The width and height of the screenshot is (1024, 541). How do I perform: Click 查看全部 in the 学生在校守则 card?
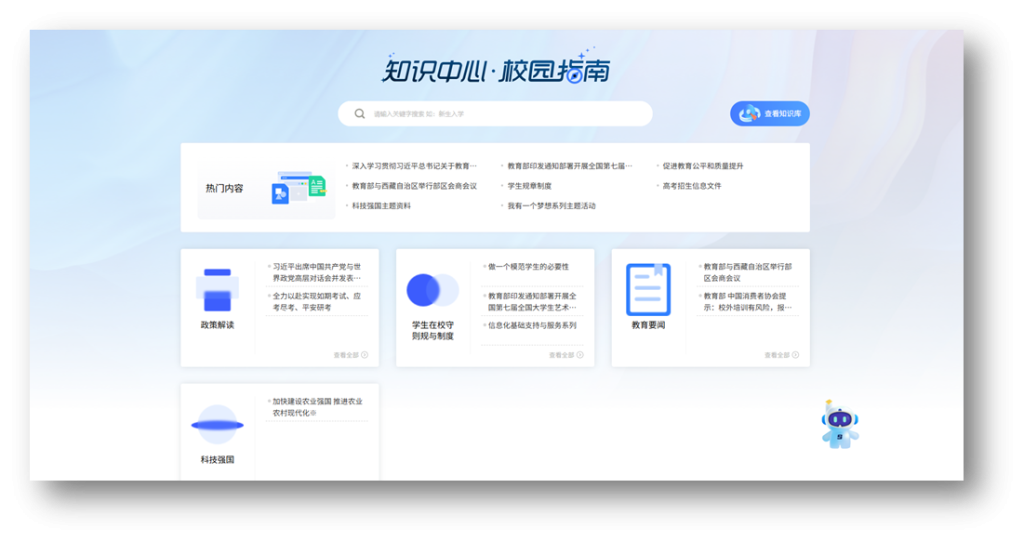point(566,355)
